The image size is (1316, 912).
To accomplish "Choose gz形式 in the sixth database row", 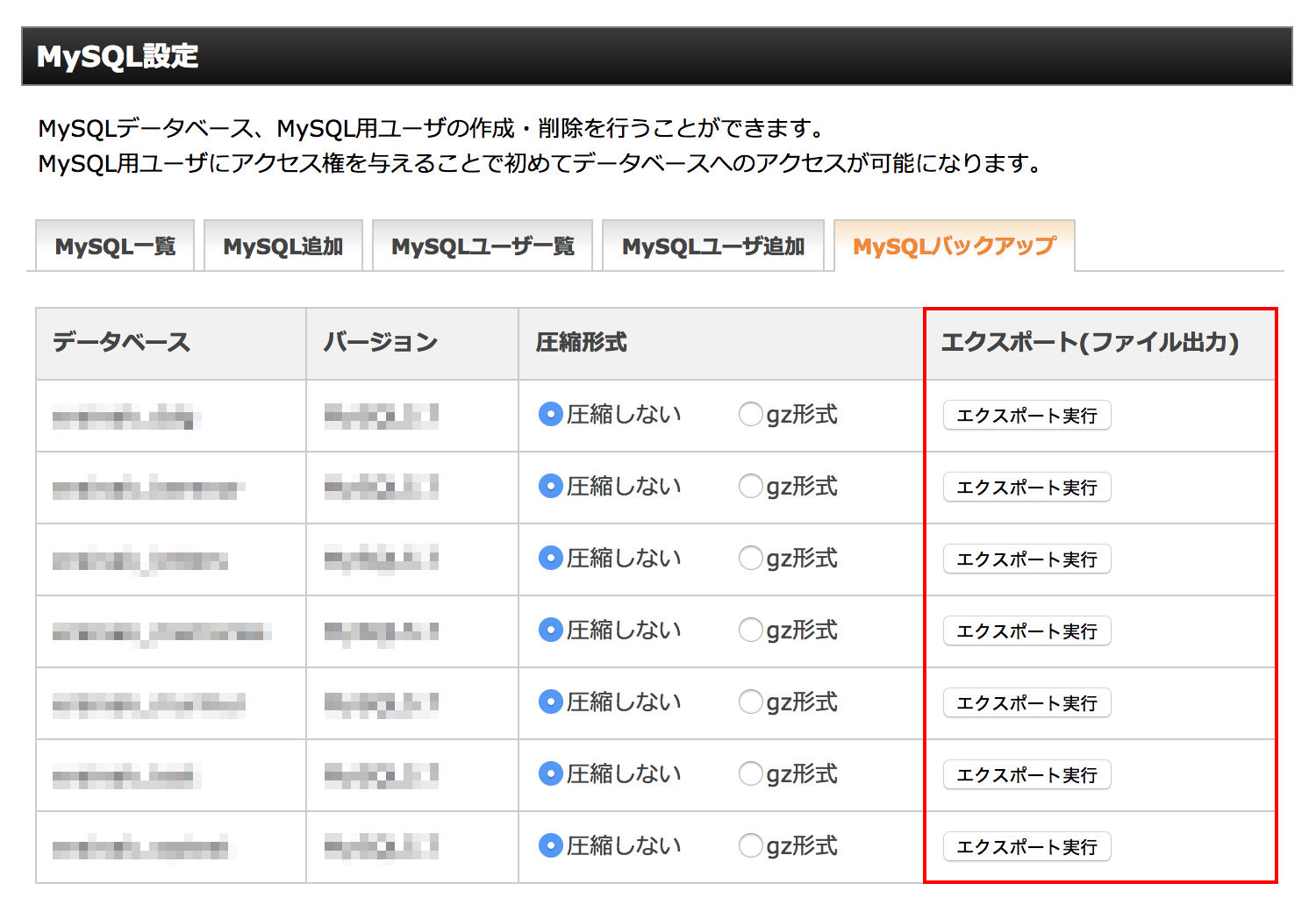I will coord(750,773).
